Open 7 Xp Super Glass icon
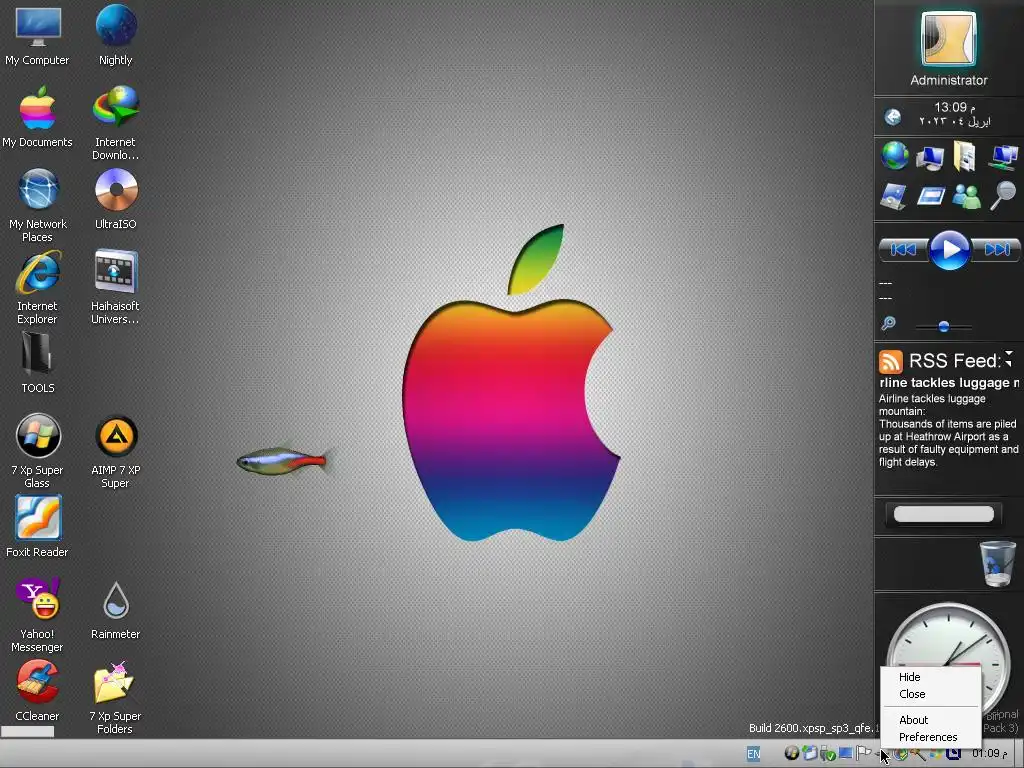Image resolution: width=1024 pixels, height=768 pixels. pos(37,451)
